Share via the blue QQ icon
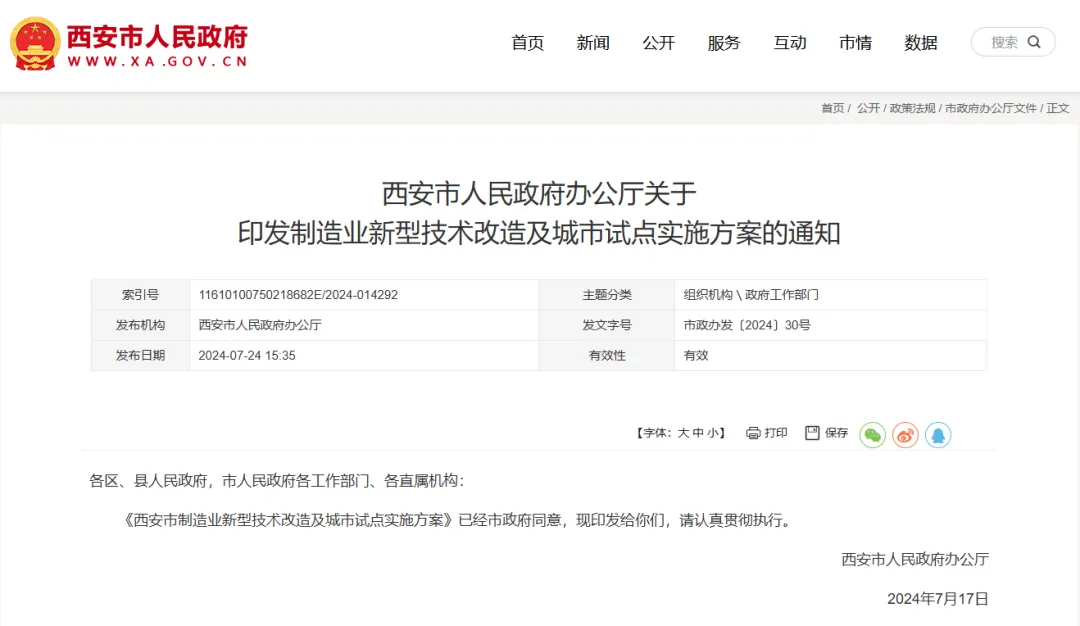Image resolution: width=1080 pixels, height=626 pixels. 938,435
